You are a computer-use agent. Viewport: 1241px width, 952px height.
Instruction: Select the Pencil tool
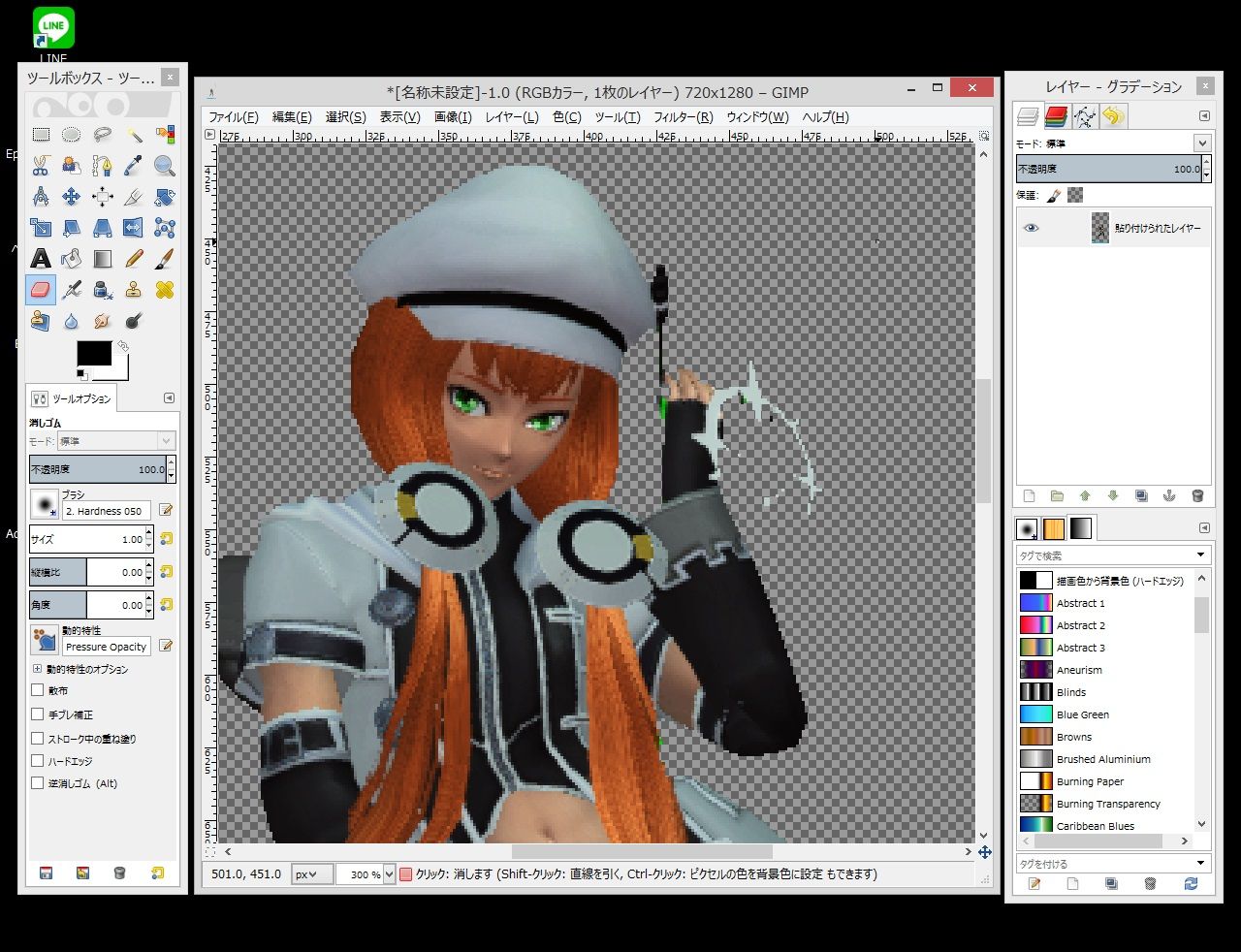pos(134,259)
